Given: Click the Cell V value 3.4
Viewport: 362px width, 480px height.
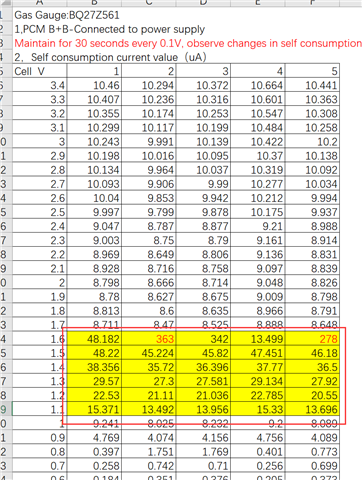Looking at the screenshot, I should point(40,85).
